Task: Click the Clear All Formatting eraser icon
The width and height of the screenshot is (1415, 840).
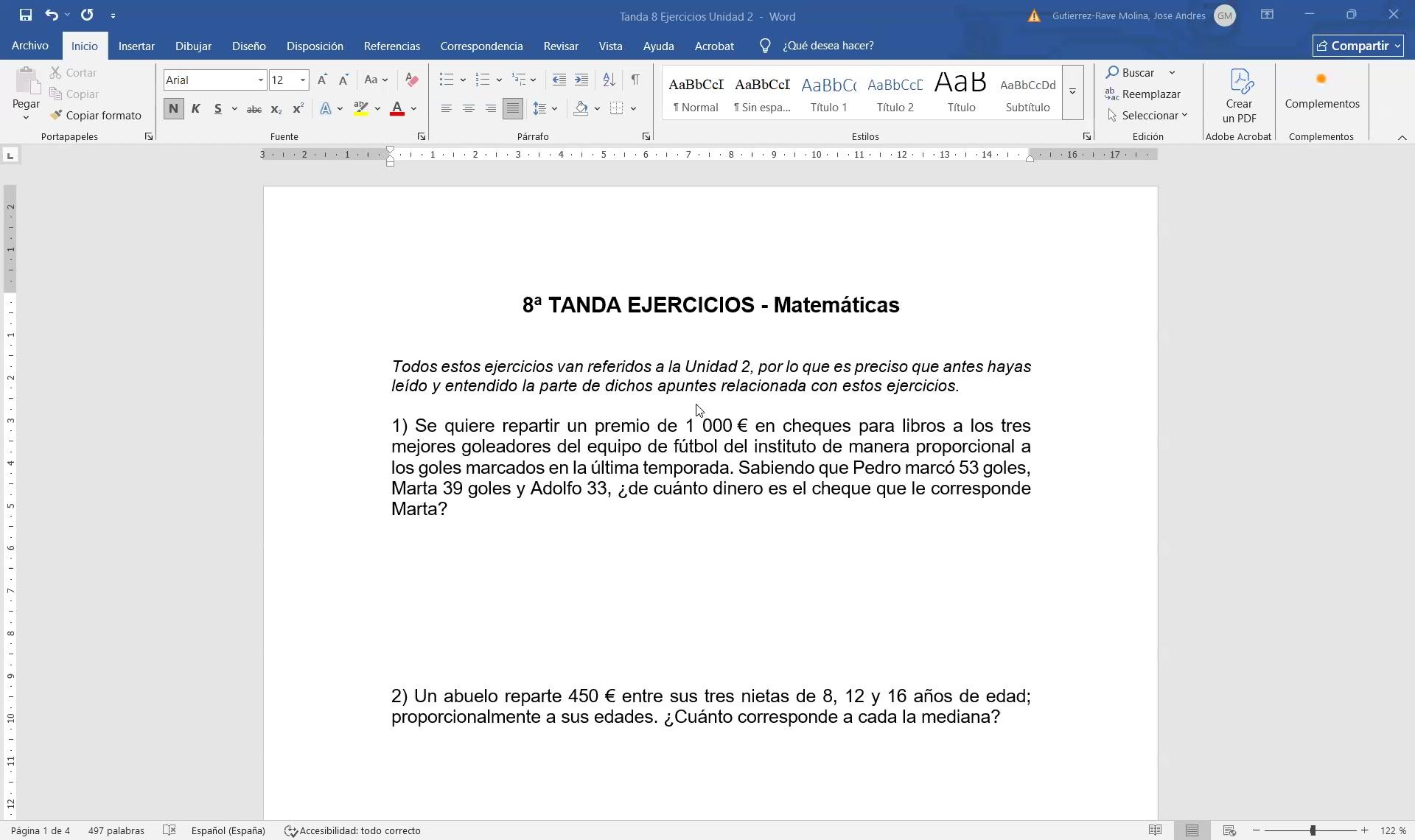Action: [412, 80]
